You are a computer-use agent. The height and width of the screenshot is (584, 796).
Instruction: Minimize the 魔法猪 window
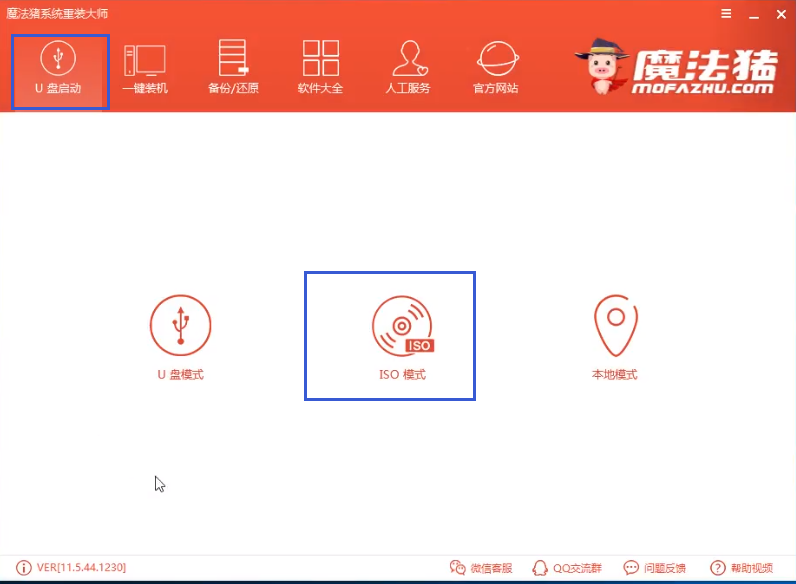pyautogui.click(x=752, y=14)
